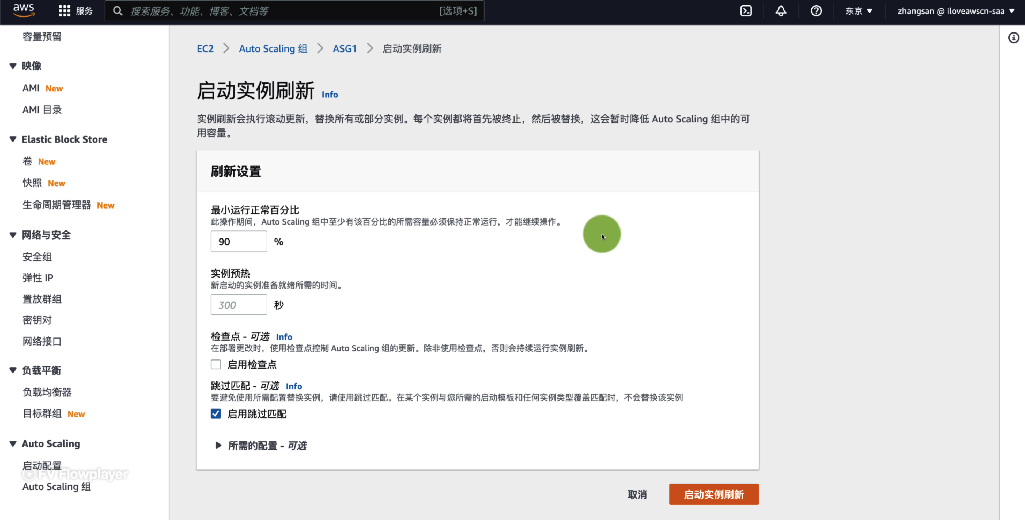
Task: Open 密钥对 in sidebar
Action: [37, 320]
